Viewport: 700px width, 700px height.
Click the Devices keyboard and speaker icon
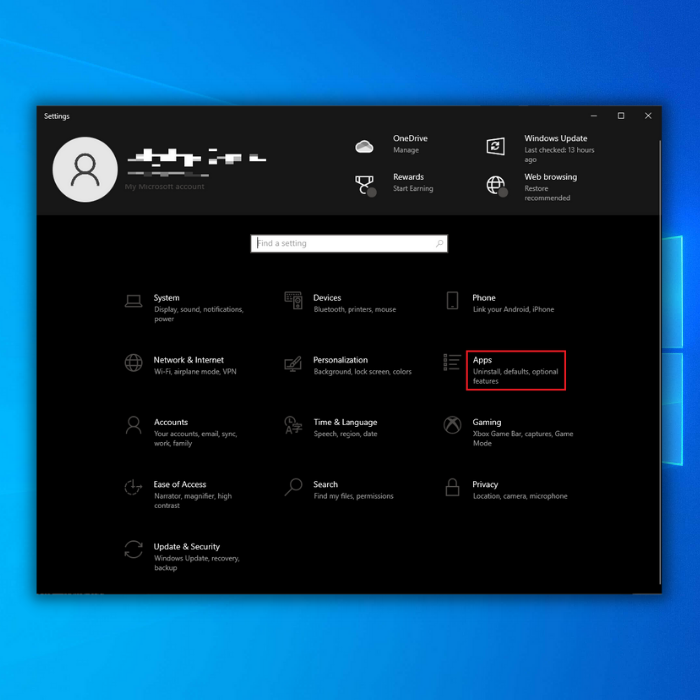click(x=293, y=300)
